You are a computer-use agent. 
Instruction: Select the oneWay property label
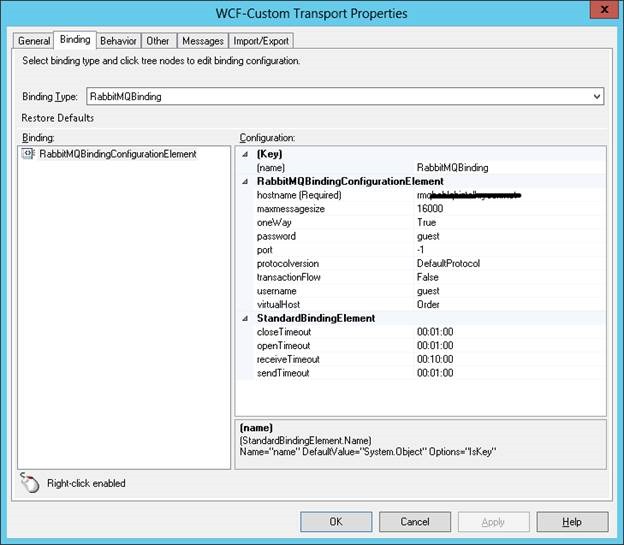[x=274, y=223]
